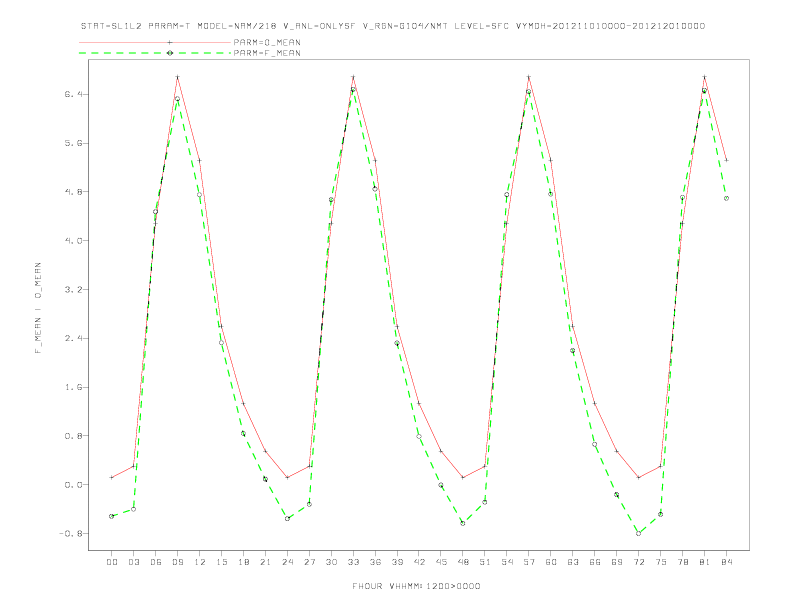
Task: Click the F_MEAN circle marker at hour 72
Action: point(638,533)
